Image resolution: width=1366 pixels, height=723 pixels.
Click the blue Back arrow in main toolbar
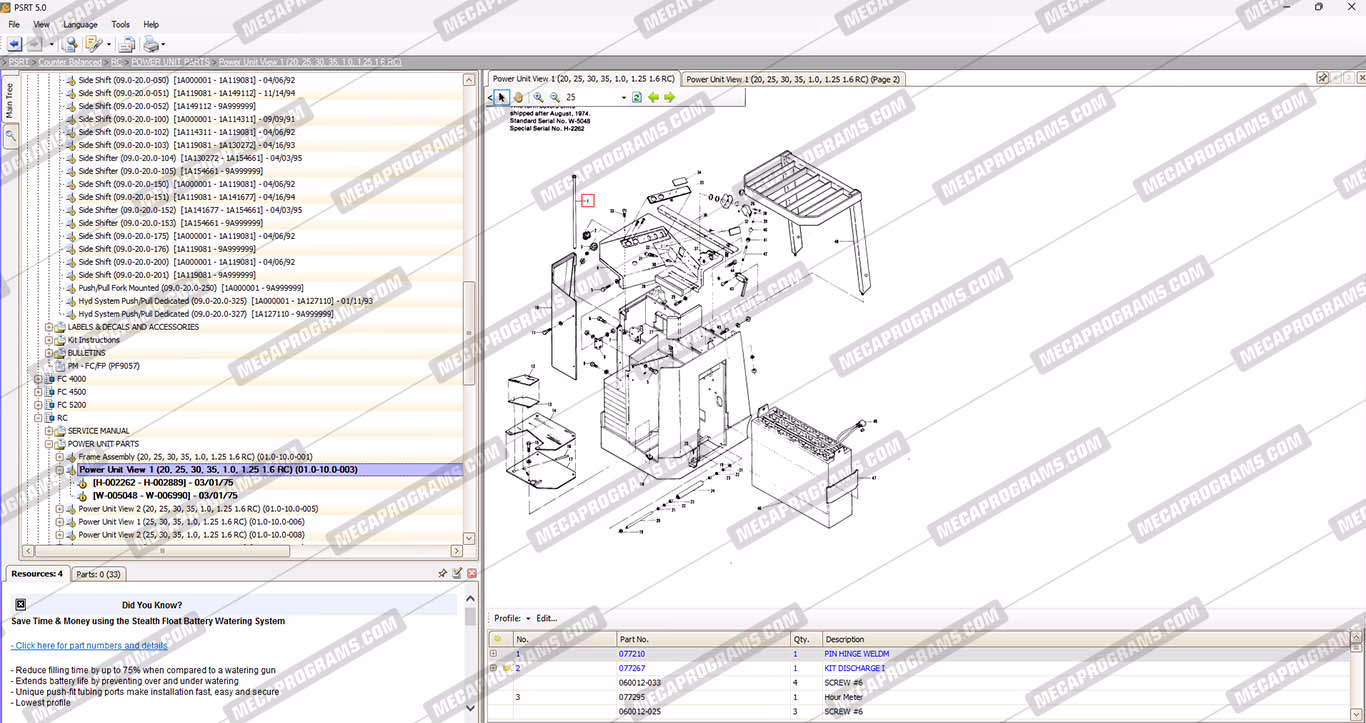click(14, 44)
